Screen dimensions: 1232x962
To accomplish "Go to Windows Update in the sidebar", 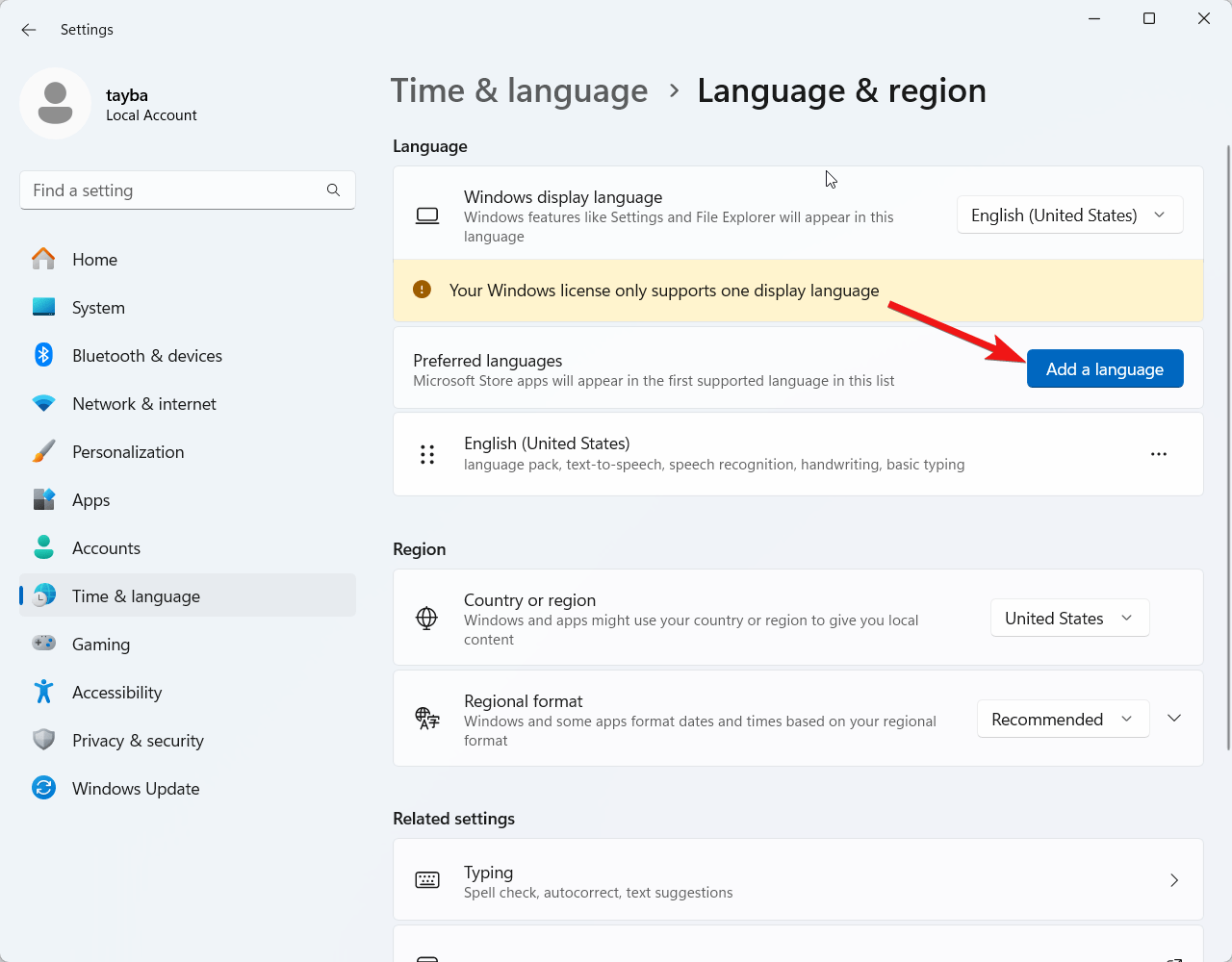I will (135, 789).
